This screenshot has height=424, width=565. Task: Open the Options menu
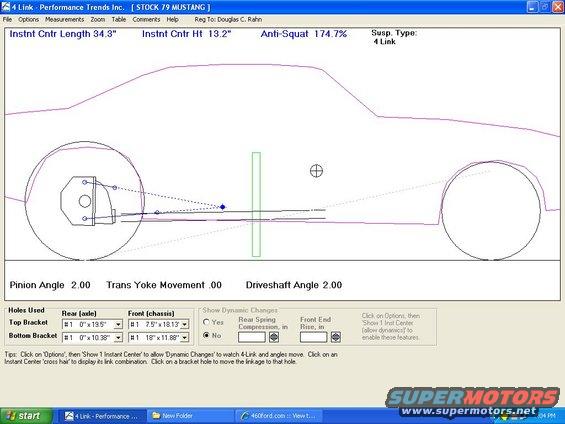28,19
